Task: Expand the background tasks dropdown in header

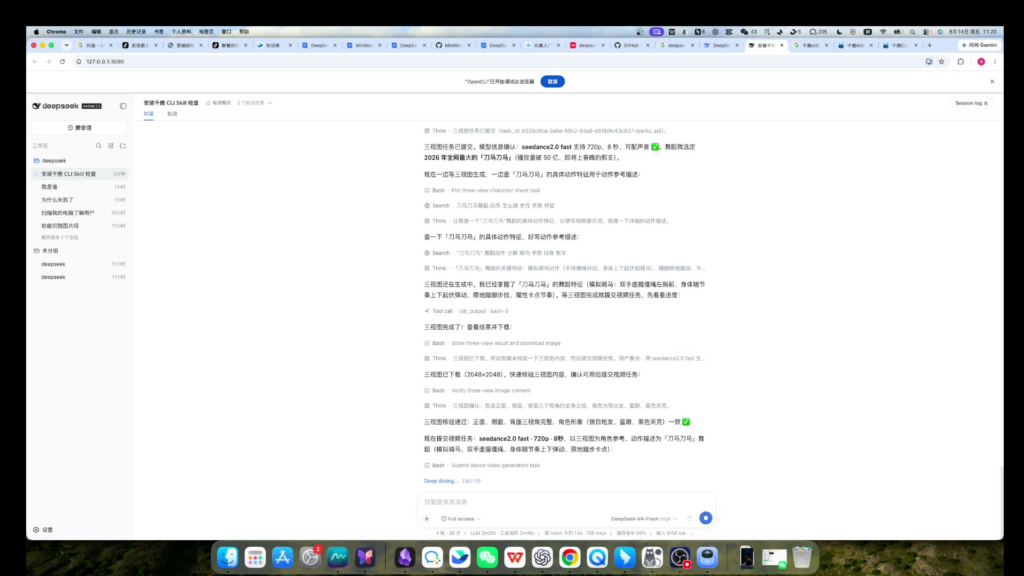Action: click(x=255, y=103)
